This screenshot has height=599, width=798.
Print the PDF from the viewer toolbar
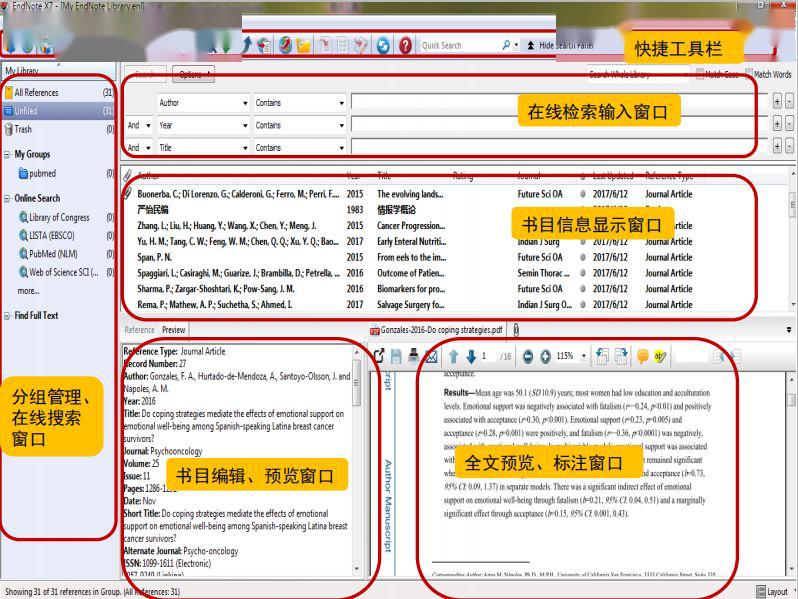(414, 356)
